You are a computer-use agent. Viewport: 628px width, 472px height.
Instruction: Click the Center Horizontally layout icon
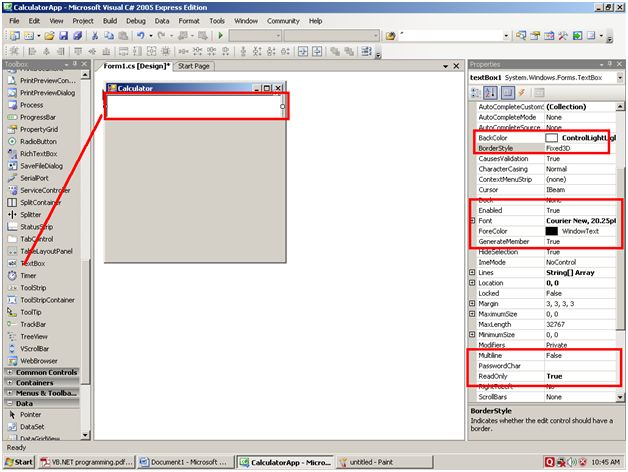click(x=303, y=51)
